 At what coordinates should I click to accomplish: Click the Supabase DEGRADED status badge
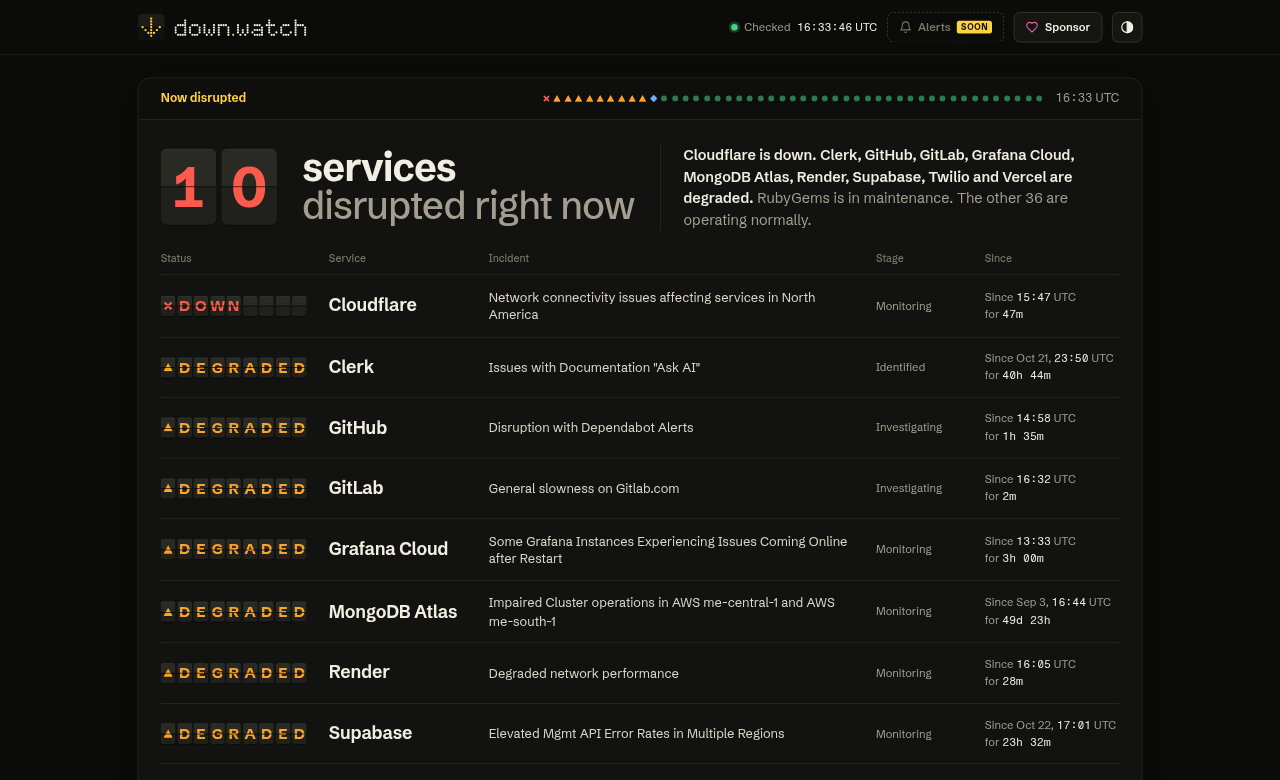pyautogui.click(x=233, y=733)
